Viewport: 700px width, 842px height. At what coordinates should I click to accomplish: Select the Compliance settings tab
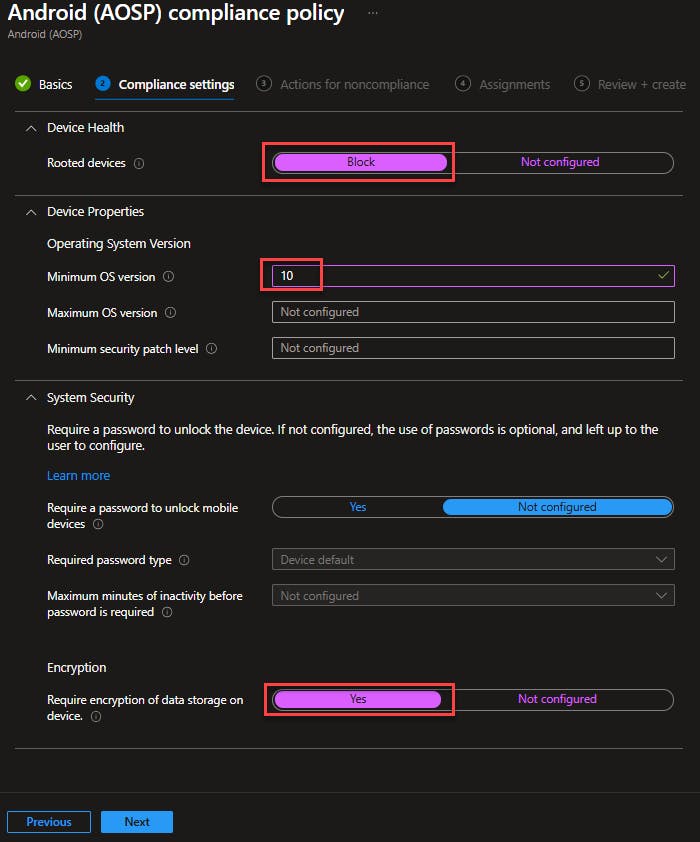point(165,85)
